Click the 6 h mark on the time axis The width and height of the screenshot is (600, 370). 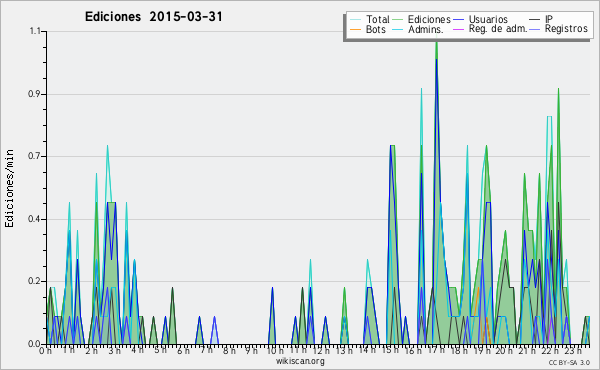[183, 350]
